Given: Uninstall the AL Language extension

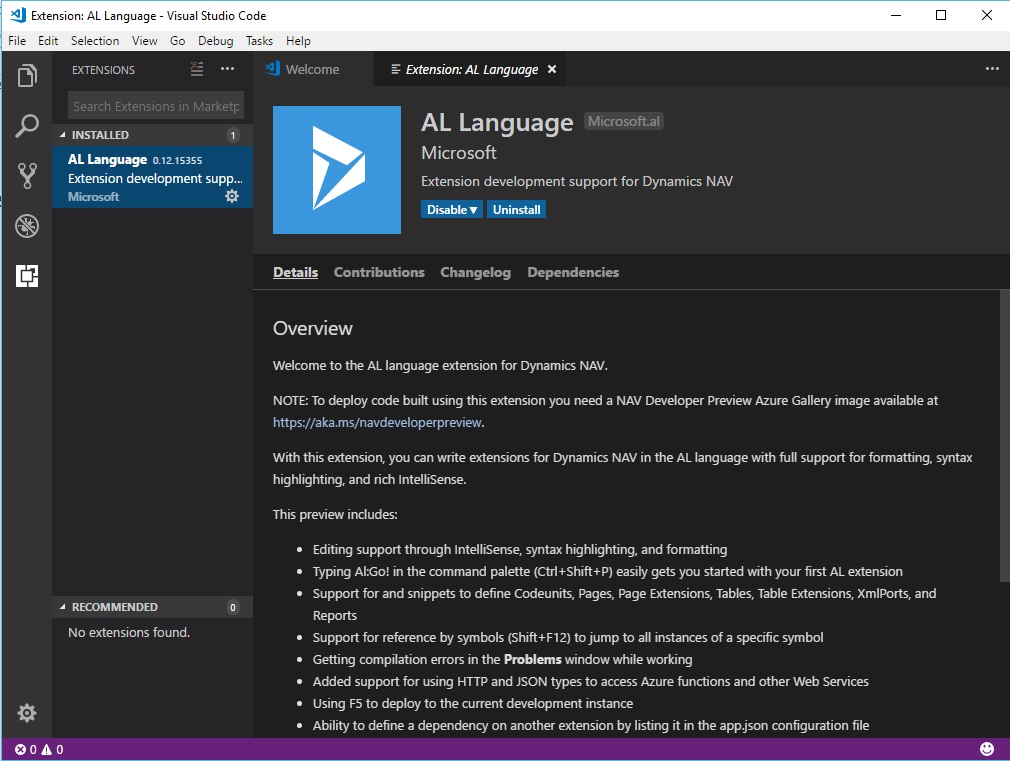Looking at the screenshot, I should point(516,210).
